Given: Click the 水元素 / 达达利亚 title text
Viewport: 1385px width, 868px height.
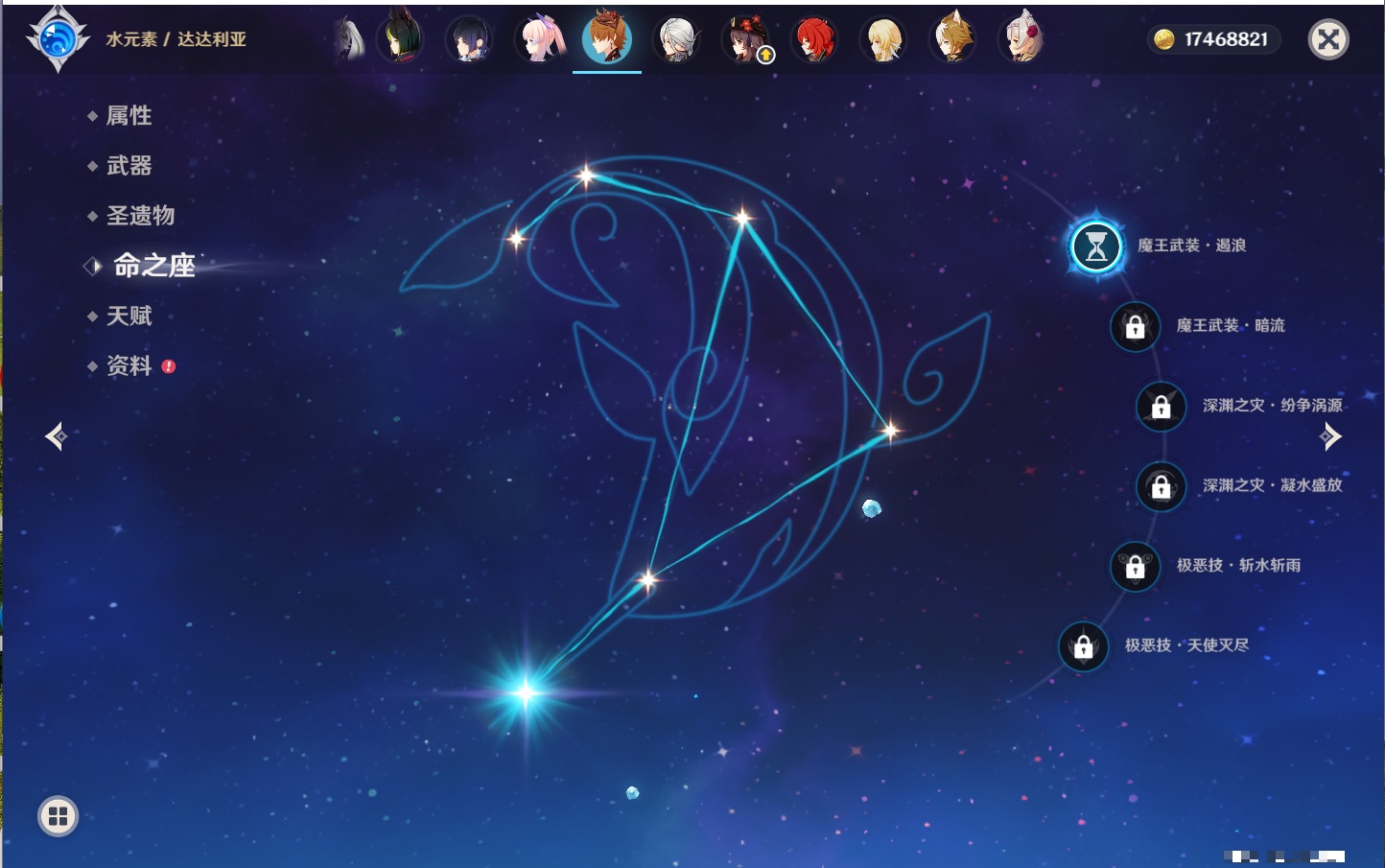Looking at the screenshot, I should [x=176, y=39].
